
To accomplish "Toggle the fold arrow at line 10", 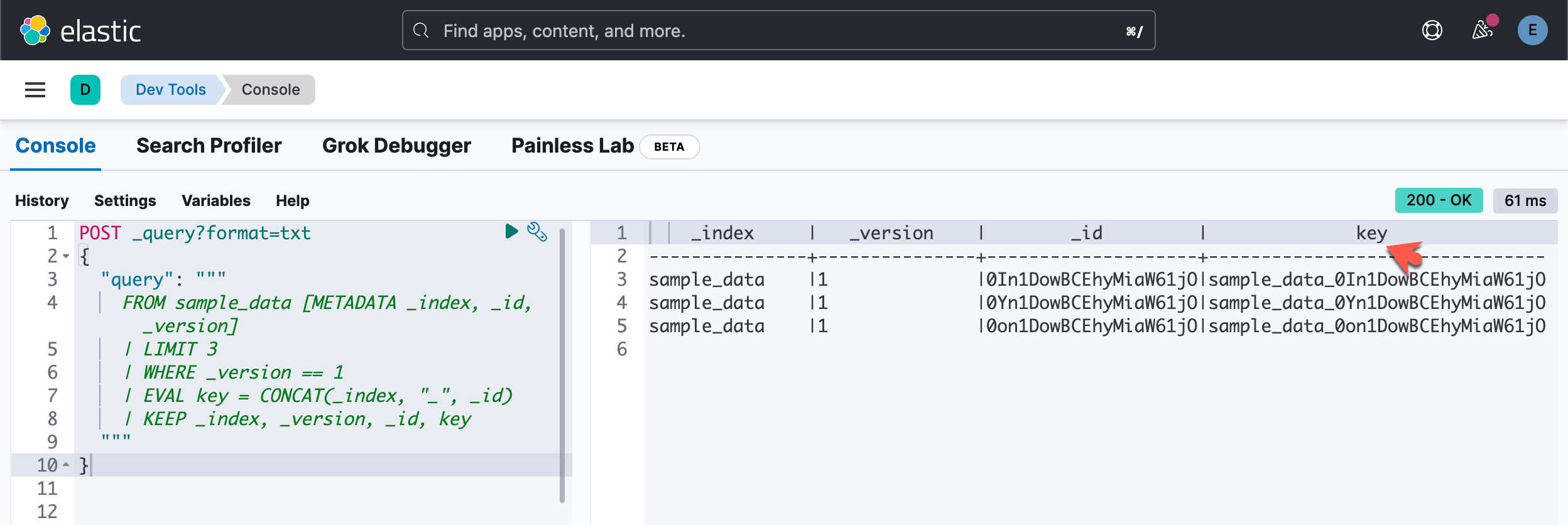I will point(66,465).
